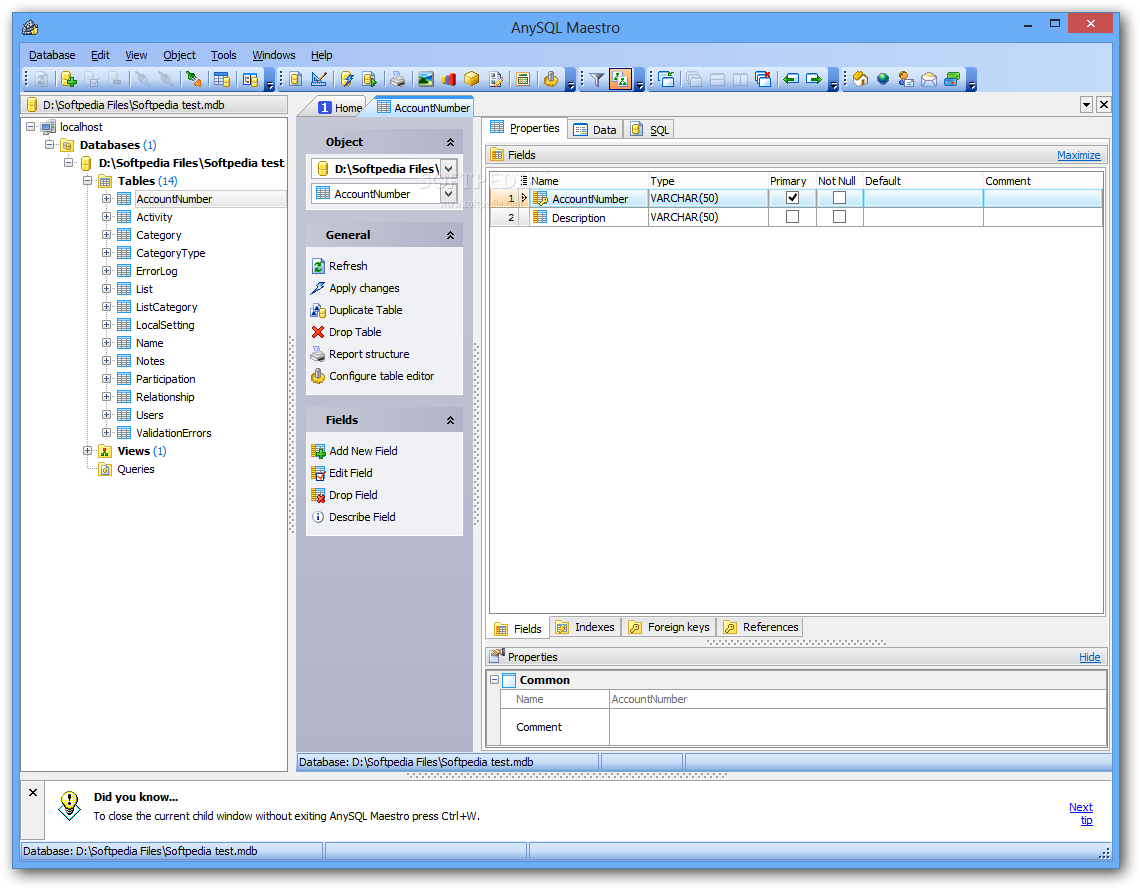The image size is (1140, 889).
Task: Click the lightning bolt SQL script icon
Action: coord(347,79)
